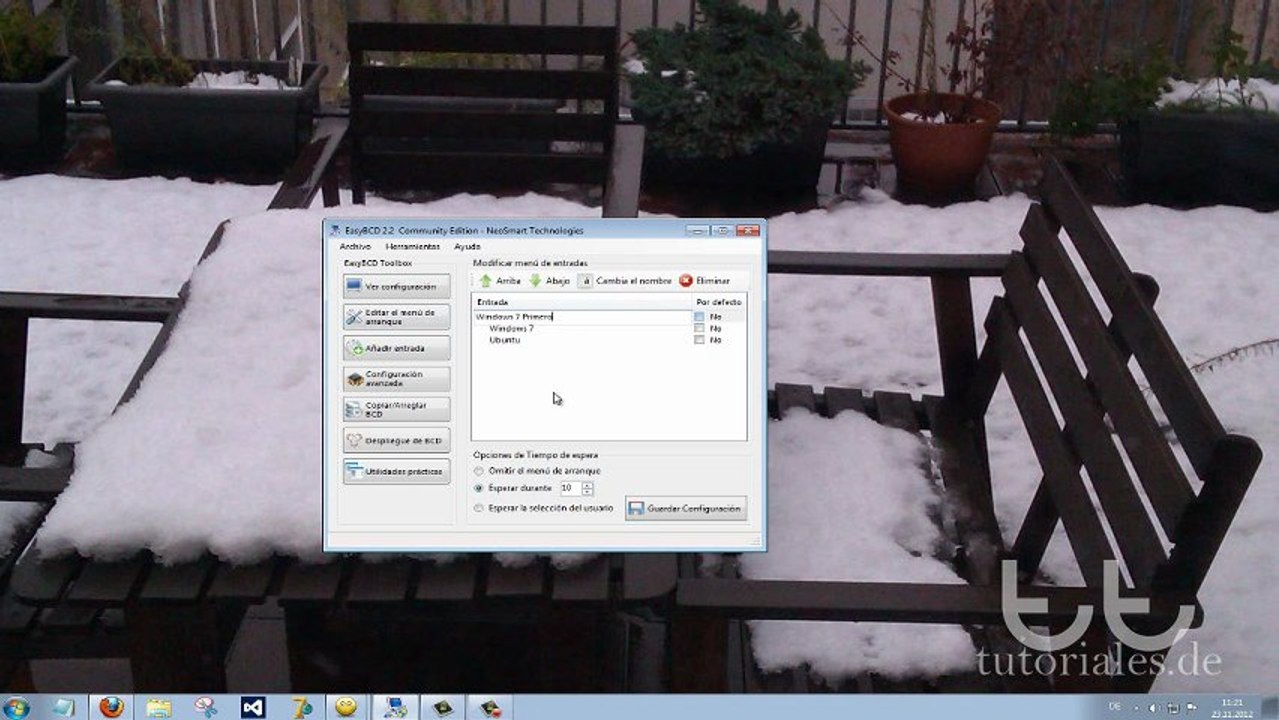Move entry up with Arriba arrow
The image size is (1279, 720).
[x=499, y=281]
